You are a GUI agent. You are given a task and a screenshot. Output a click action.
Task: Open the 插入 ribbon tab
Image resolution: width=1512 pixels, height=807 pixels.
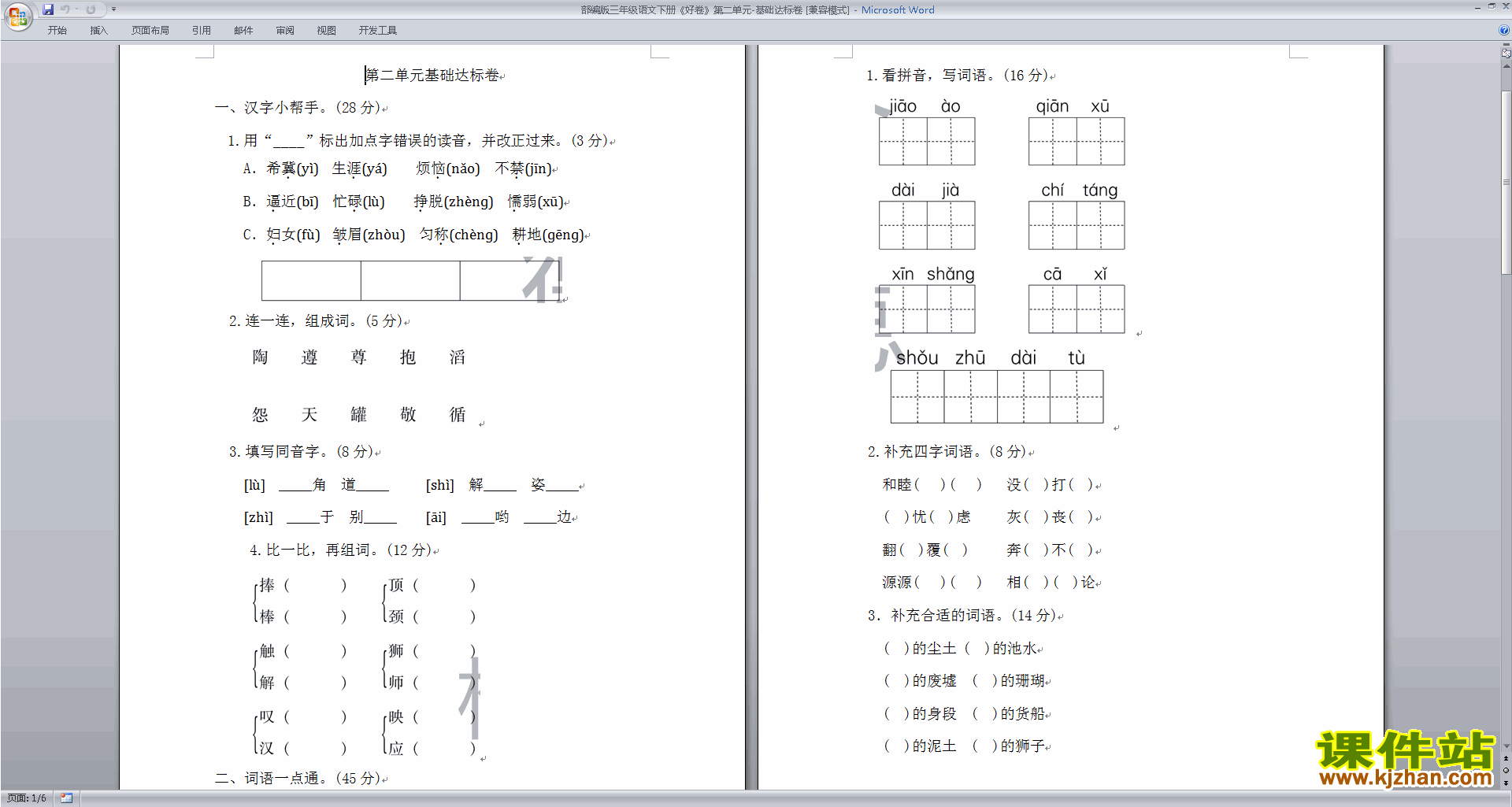click(98, 31)
